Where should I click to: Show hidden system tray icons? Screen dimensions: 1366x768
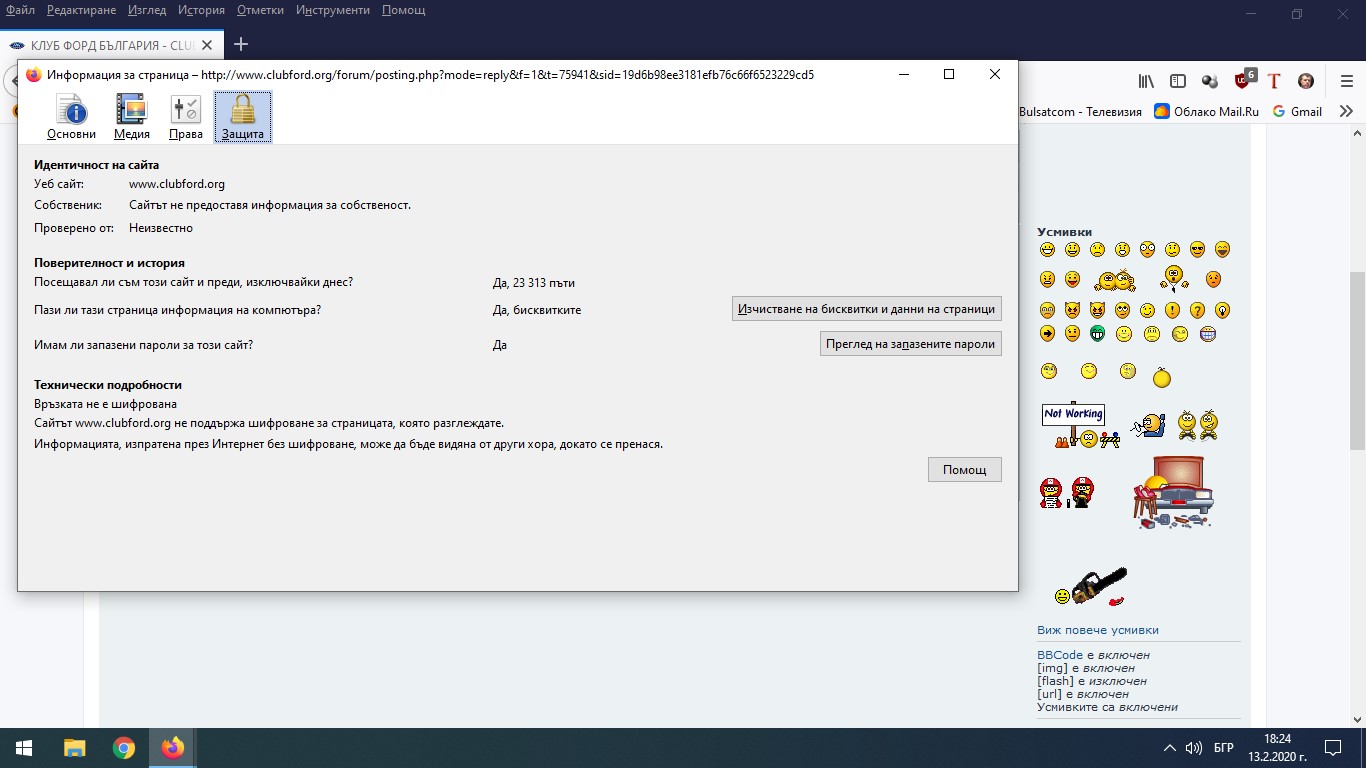[x=1169, y=748]
